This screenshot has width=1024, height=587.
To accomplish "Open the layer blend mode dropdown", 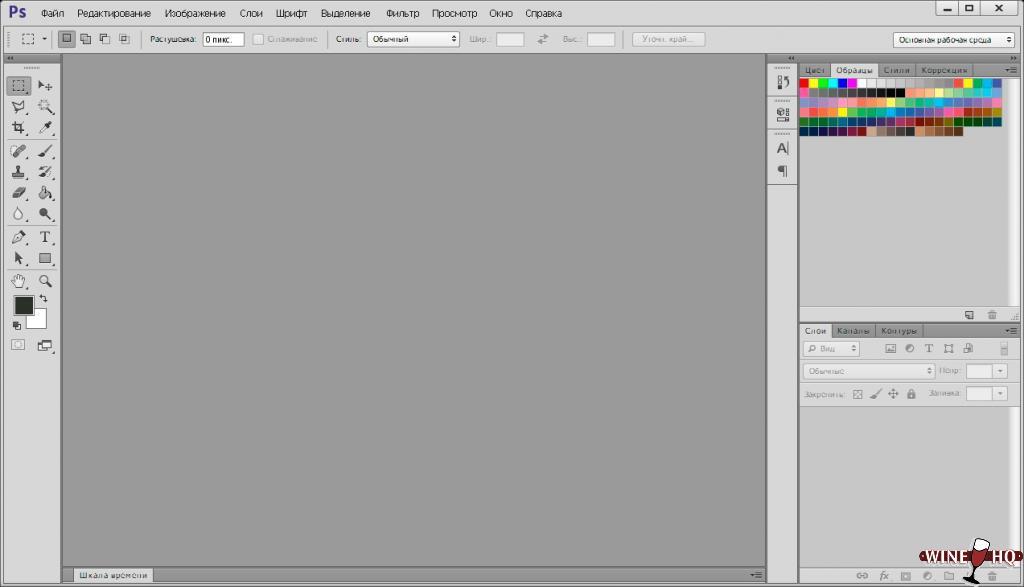I will [x=866, y=370].
